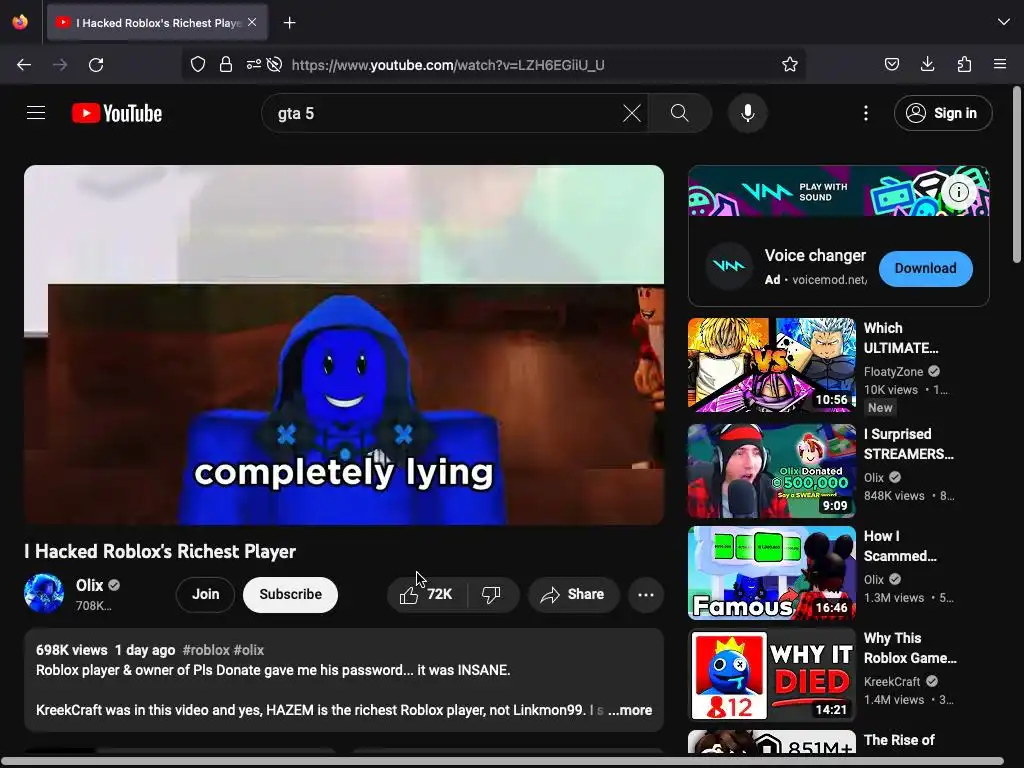Join the Olix channel membership
The image size is (1024, 768).
205,594
